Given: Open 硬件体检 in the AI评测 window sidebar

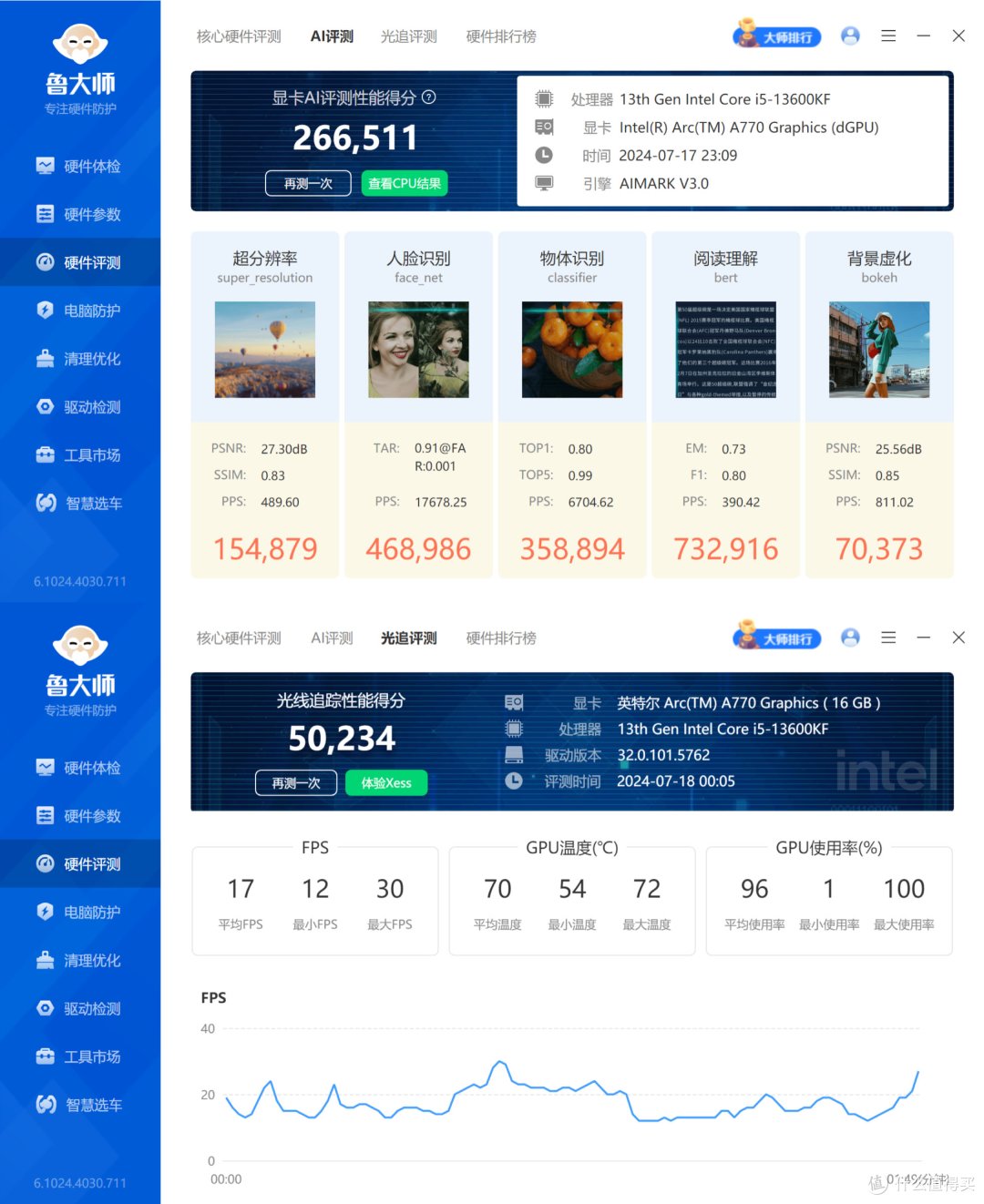Looking at the screenshot, I should [80, 166].
